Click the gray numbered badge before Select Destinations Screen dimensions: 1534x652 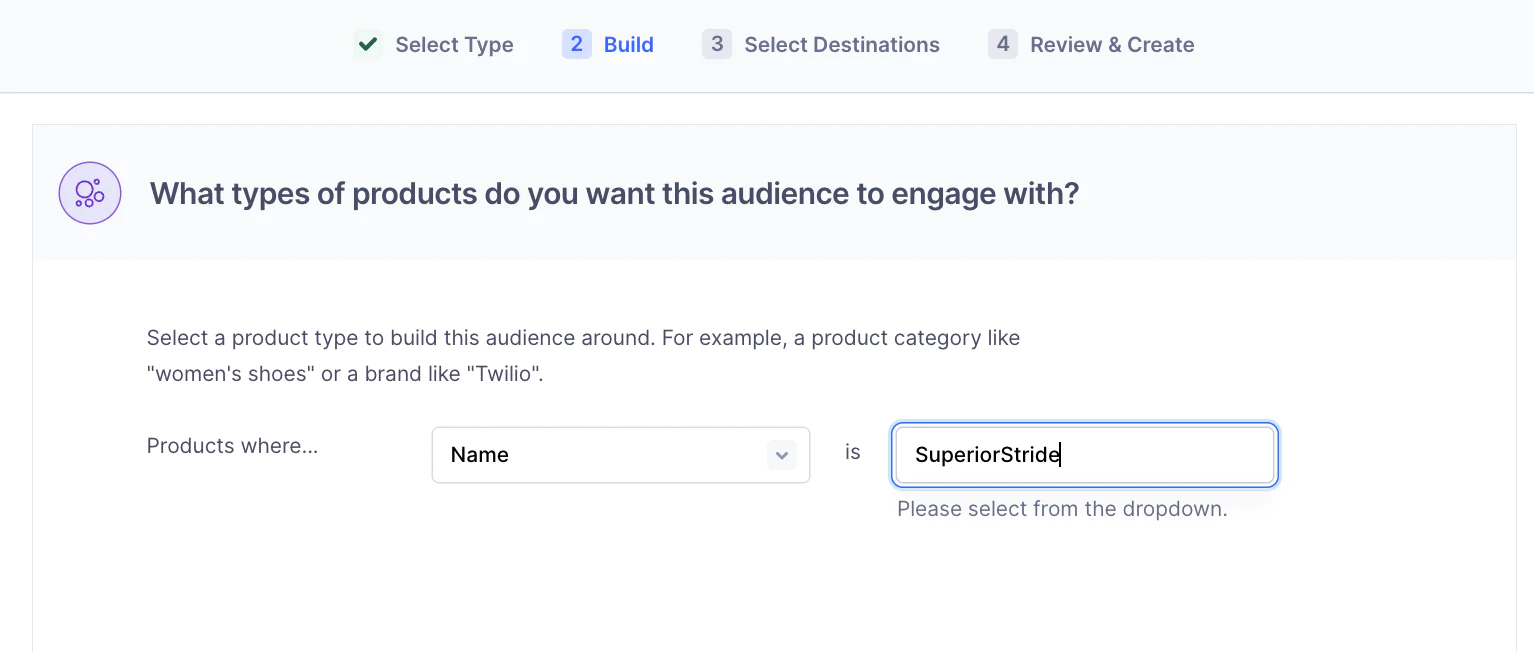point(716,44)
